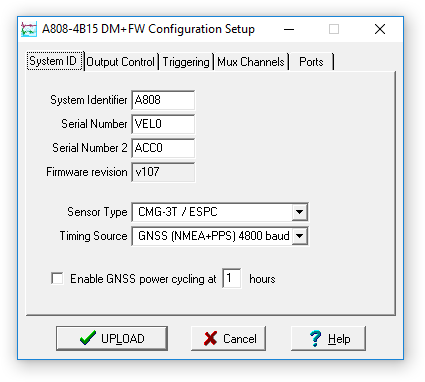Screen dimensions: 425x382
Task: Enable GNSS power cycling checkbox
Action: pos(57,278)
